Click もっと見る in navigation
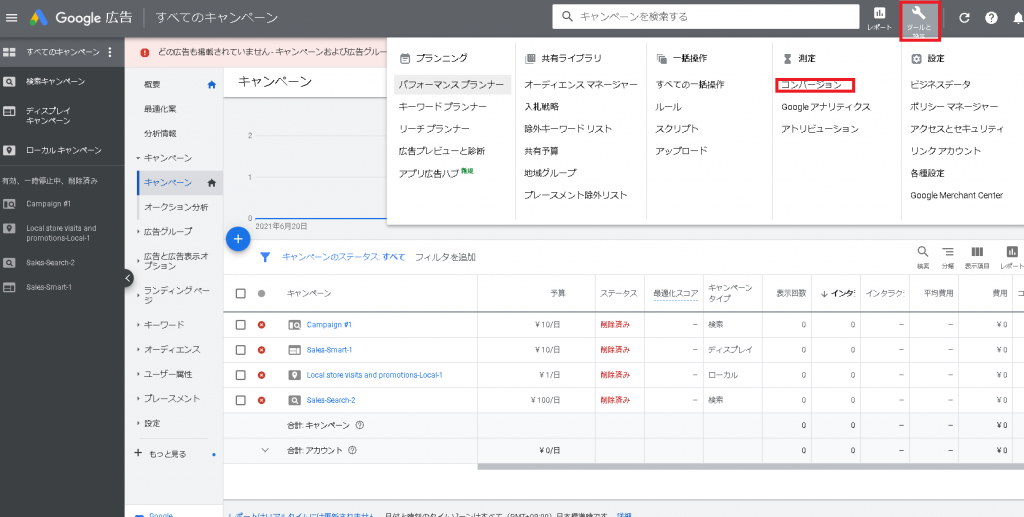This screenshot has height=517, width=1024. point(168,454)
